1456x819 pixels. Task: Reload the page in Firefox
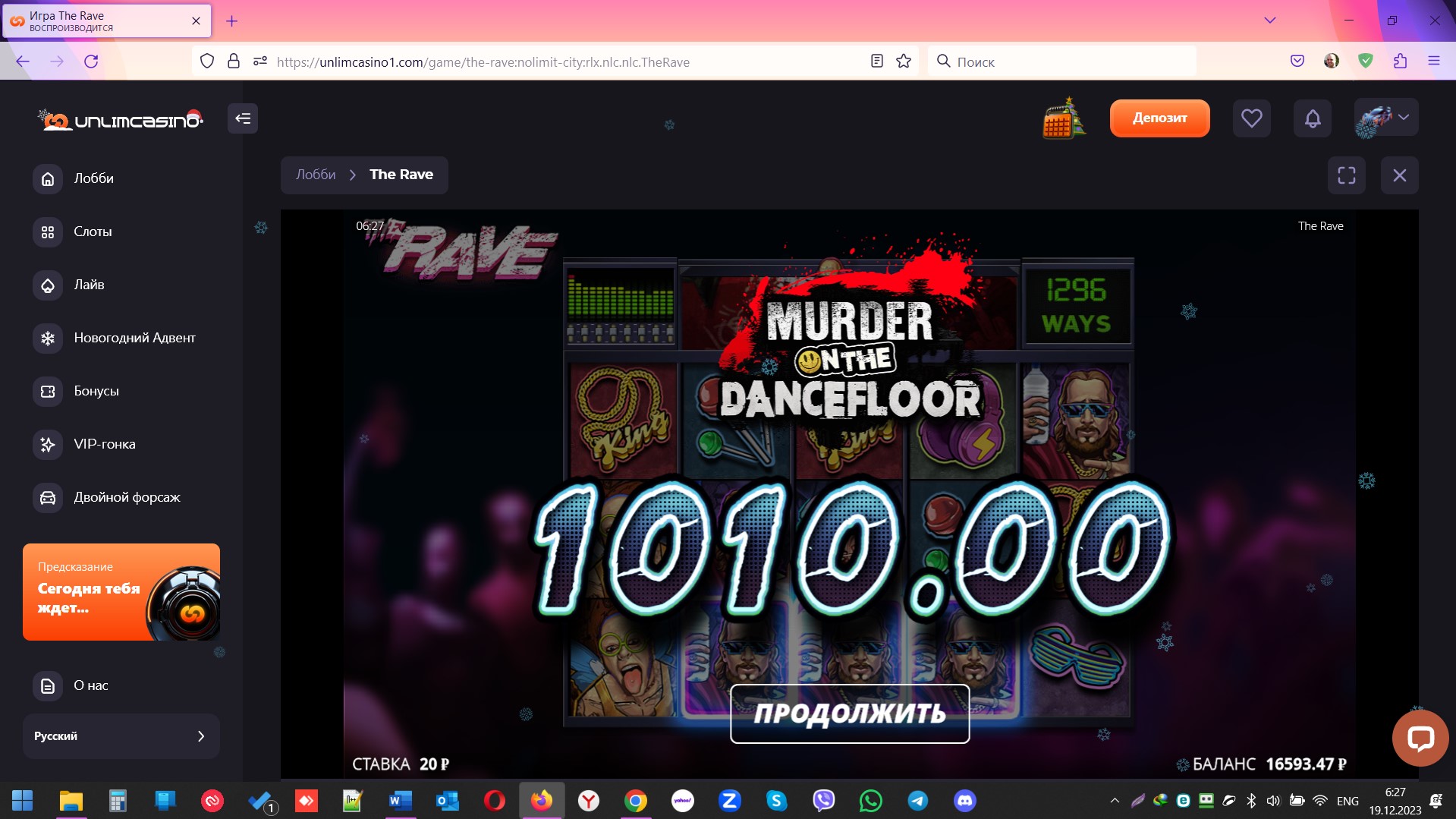pyautogui.click(x=91, y=61)
